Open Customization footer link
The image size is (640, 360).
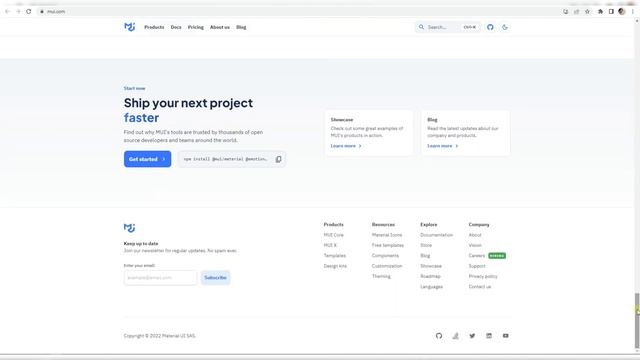point(387,266)
